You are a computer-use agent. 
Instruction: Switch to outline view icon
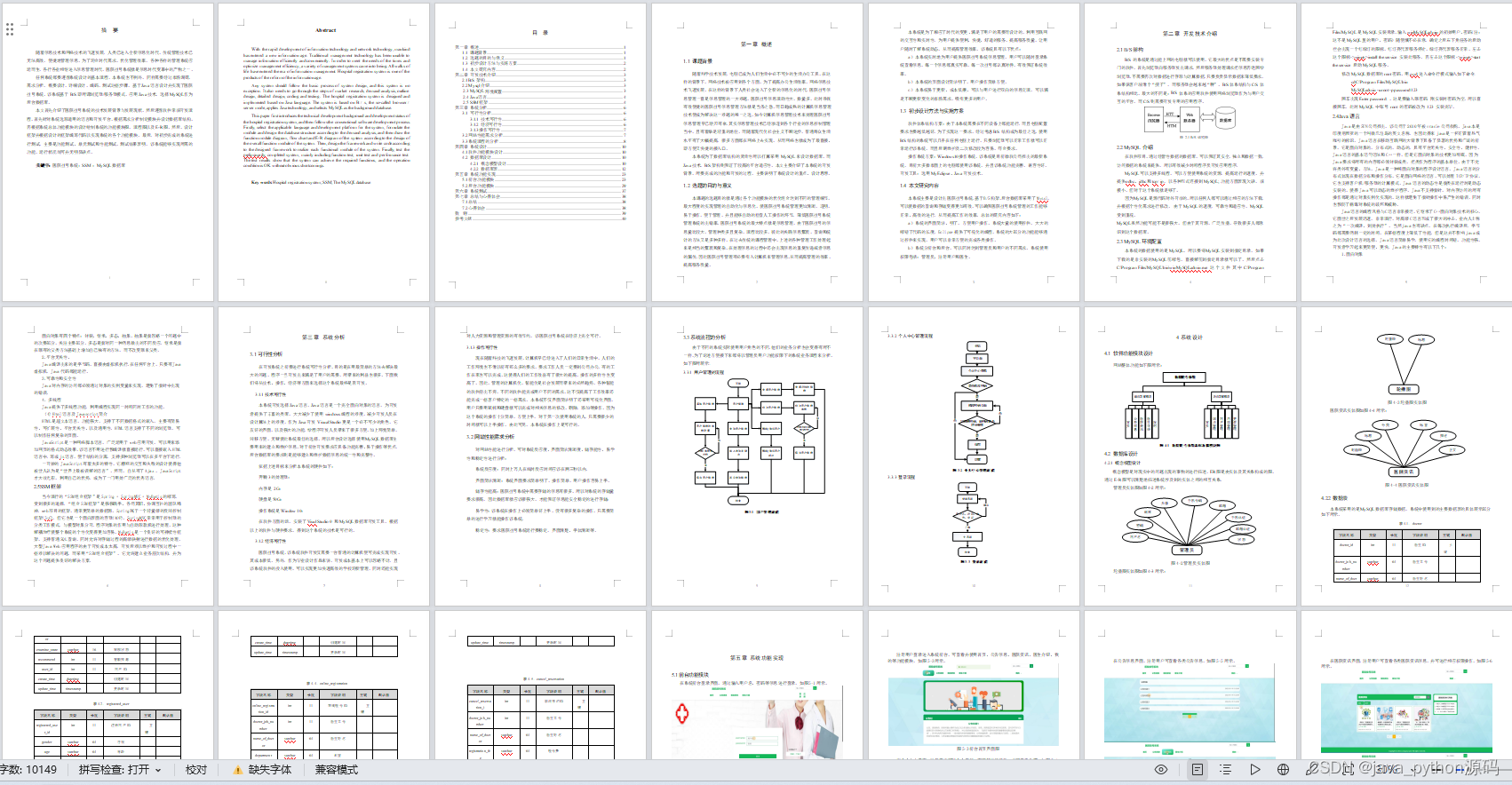pyautogui.click(x=1226, y=770)
